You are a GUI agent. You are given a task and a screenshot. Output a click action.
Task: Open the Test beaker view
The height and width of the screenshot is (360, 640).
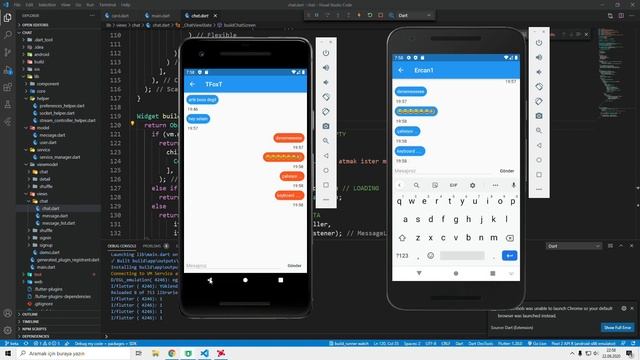pos(7,104)
